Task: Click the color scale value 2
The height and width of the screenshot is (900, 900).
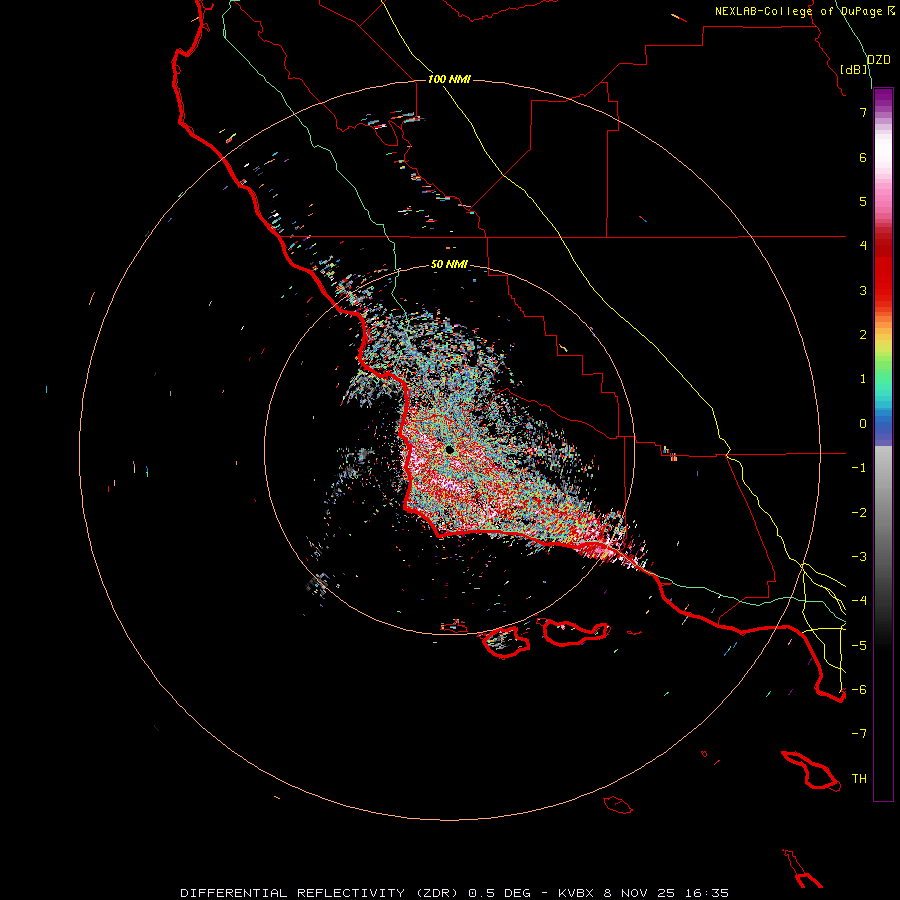Action: 863,335
